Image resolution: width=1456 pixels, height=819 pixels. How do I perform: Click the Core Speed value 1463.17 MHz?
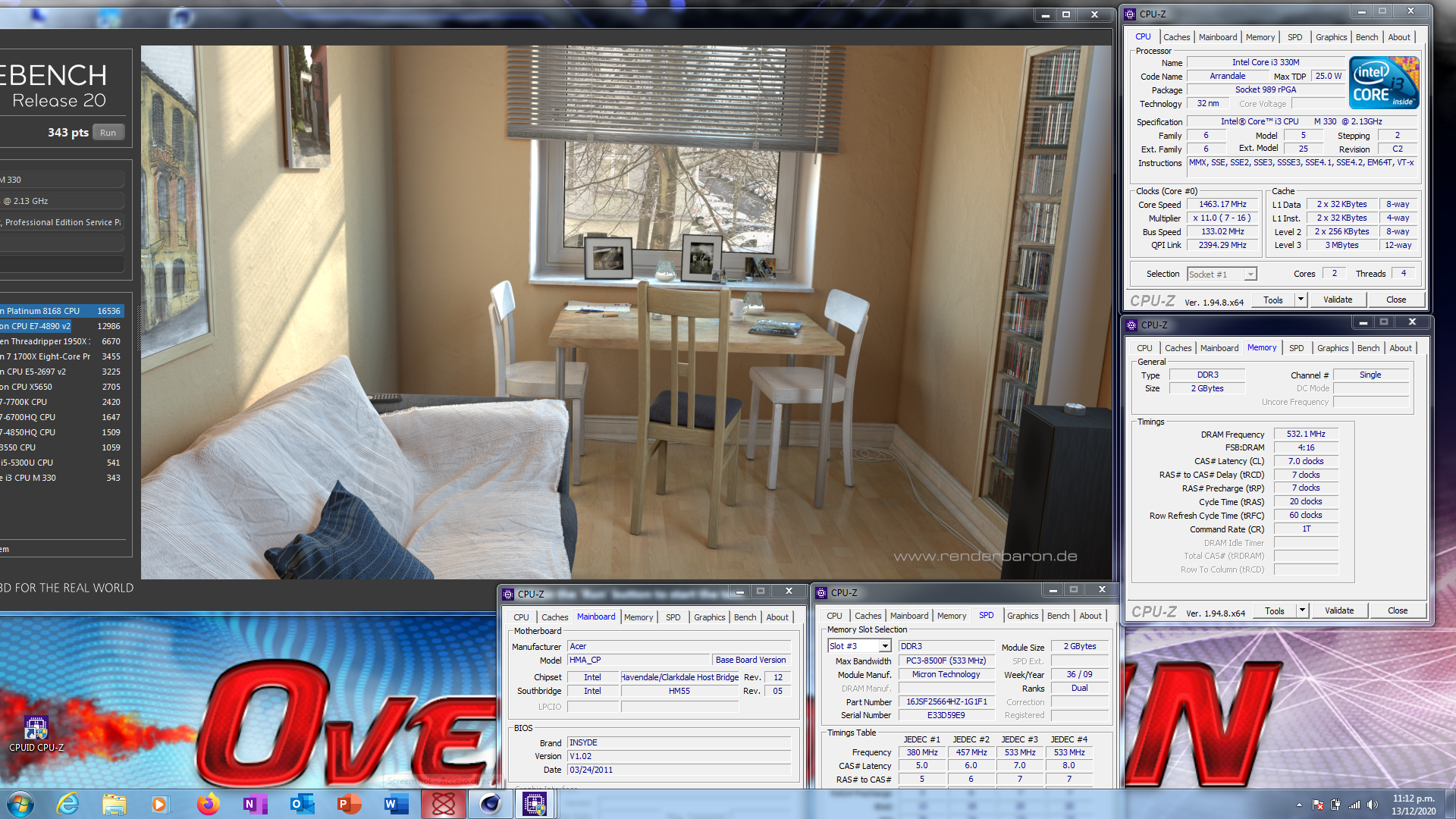(1222, 204)
